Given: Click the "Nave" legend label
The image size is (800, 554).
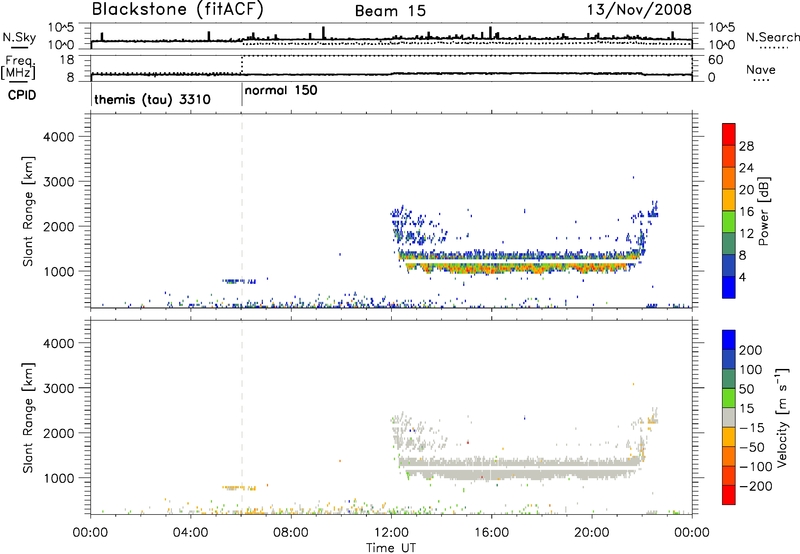Looking at the screenshot, I should point(761,70).
